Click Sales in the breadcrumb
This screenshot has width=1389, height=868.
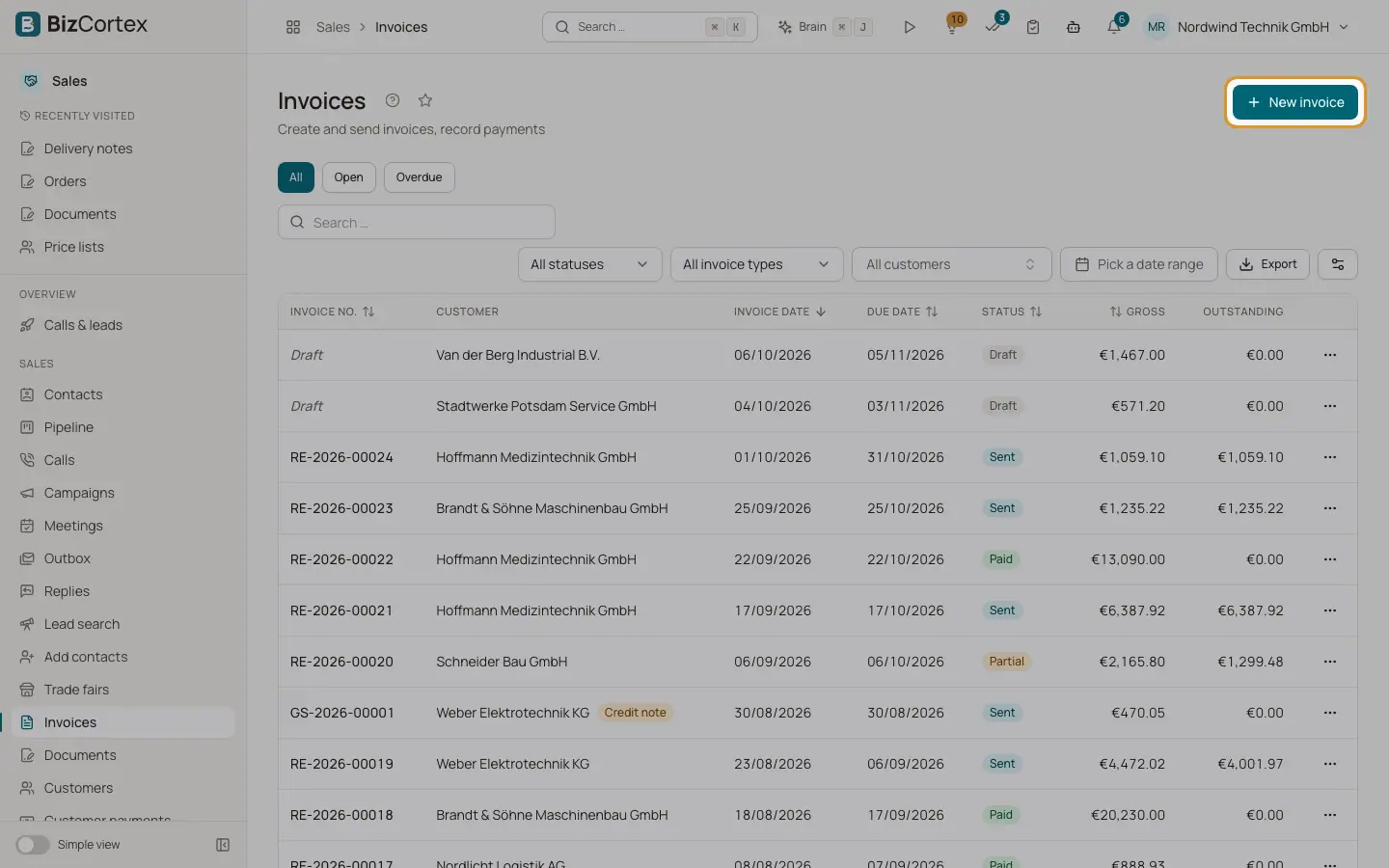click(x=333, y=27)
